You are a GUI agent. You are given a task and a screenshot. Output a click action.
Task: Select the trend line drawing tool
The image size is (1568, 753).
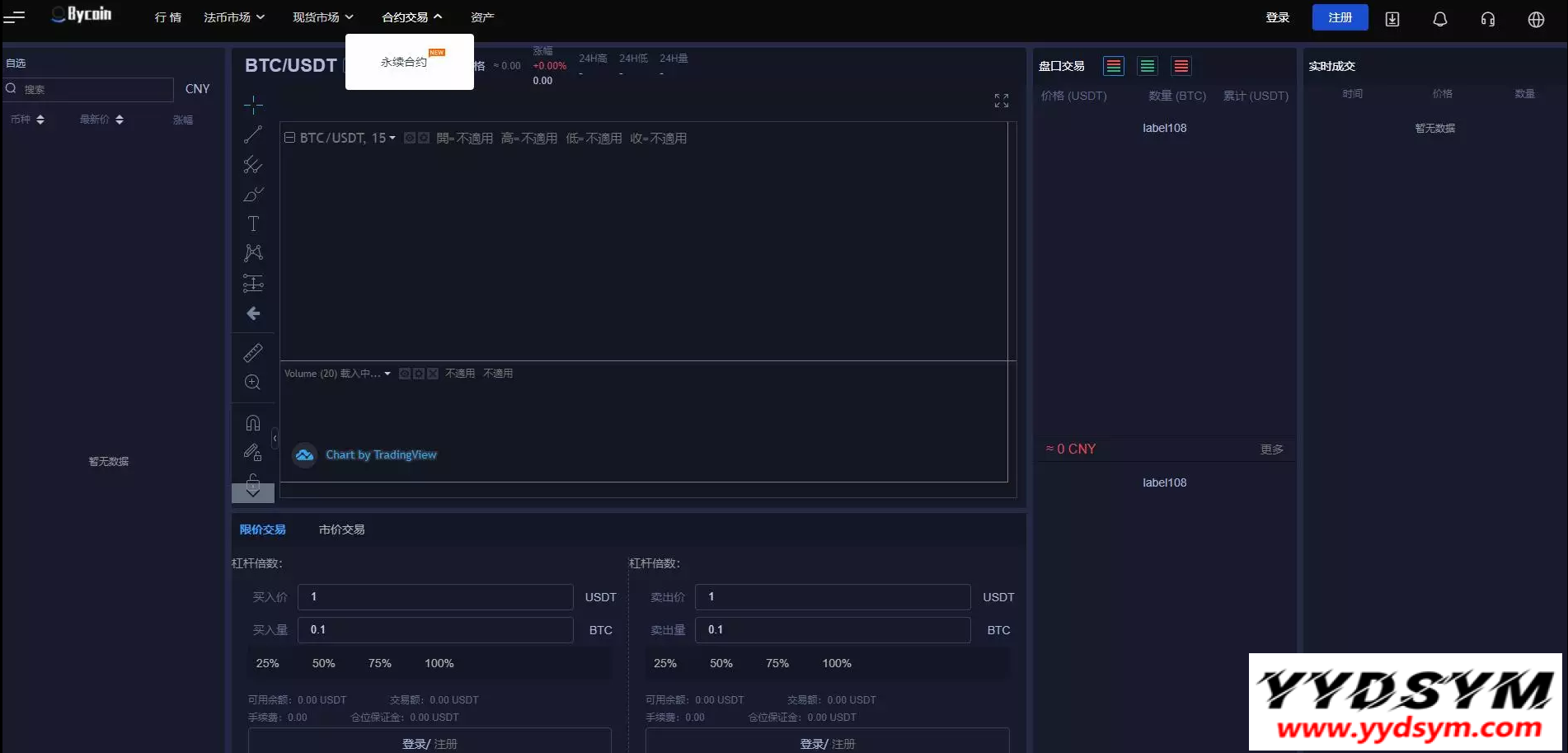click(253, 134)
